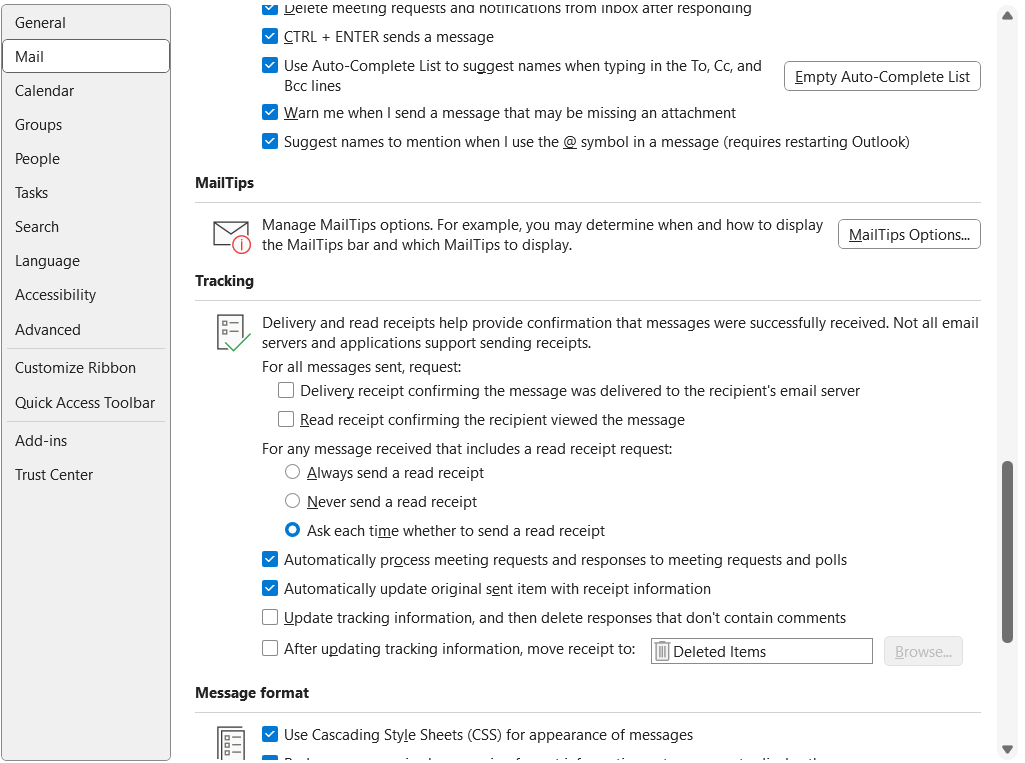
Task: Open the Trust Center section
Action: point(54,474)
